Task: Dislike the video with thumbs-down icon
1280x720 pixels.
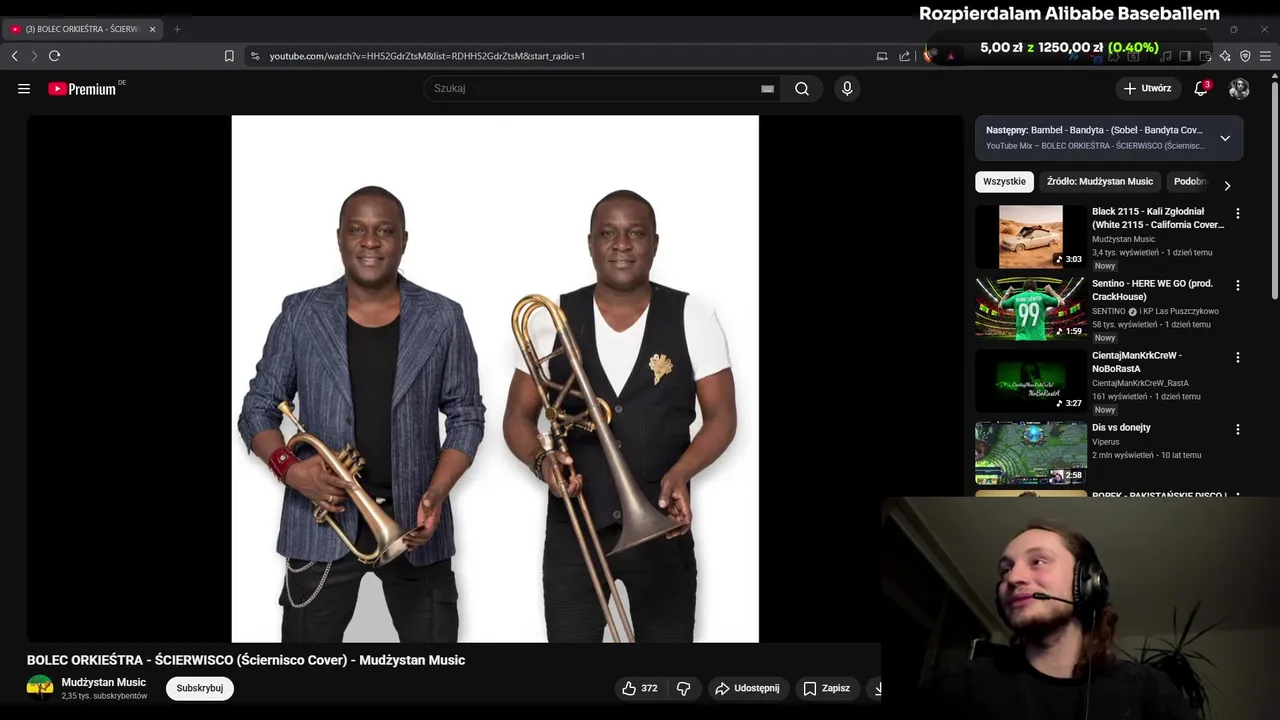Action: (x=684, y=688)
